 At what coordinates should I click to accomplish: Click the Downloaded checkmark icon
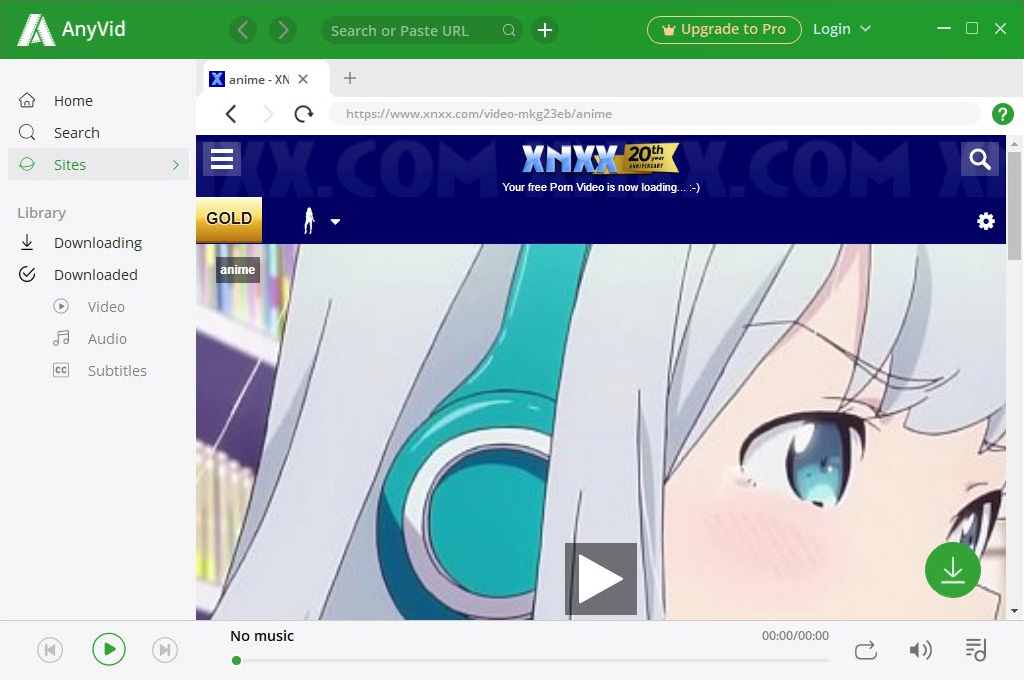coord(27,274)
